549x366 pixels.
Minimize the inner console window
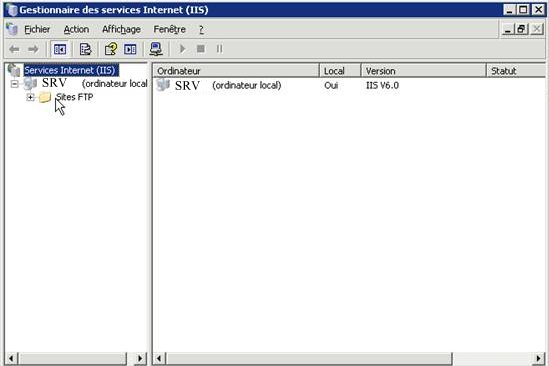click(x=507, y=29)
